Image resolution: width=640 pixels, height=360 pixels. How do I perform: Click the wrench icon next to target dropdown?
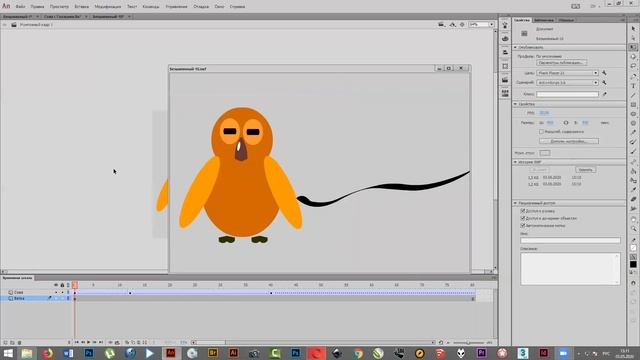(604, 73)
